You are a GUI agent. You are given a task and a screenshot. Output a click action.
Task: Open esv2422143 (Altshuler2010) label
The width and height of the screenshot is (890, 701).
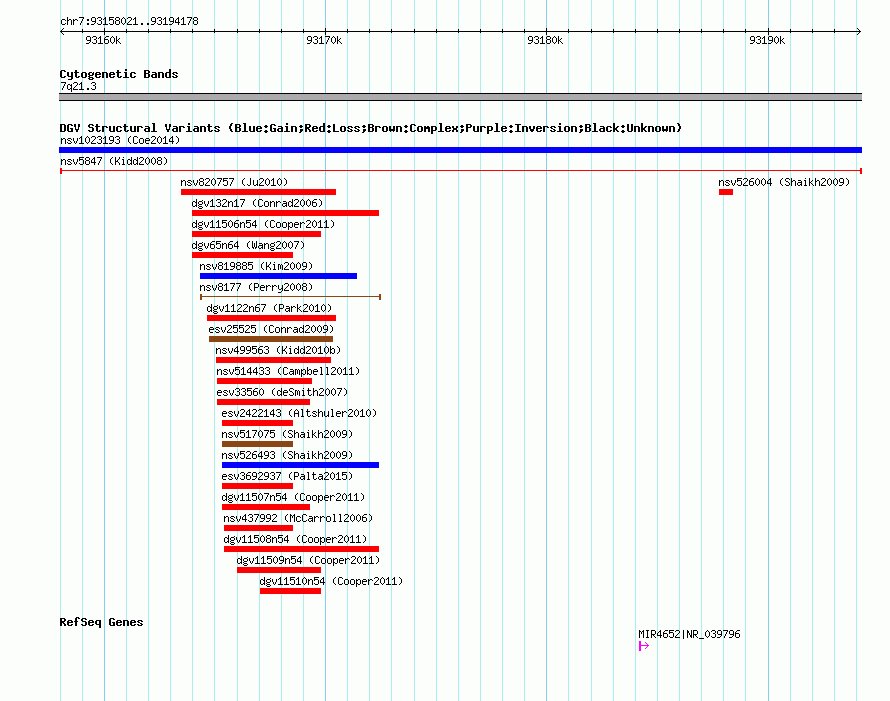(x=299, y=413)
